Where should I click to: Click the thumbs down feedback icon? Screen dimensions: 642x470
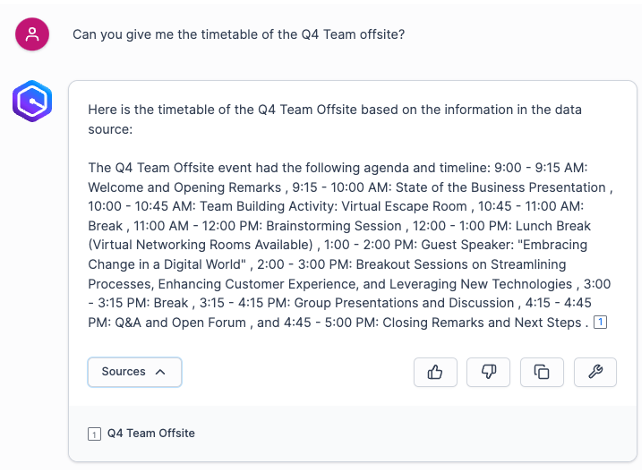tap(489, 372)
